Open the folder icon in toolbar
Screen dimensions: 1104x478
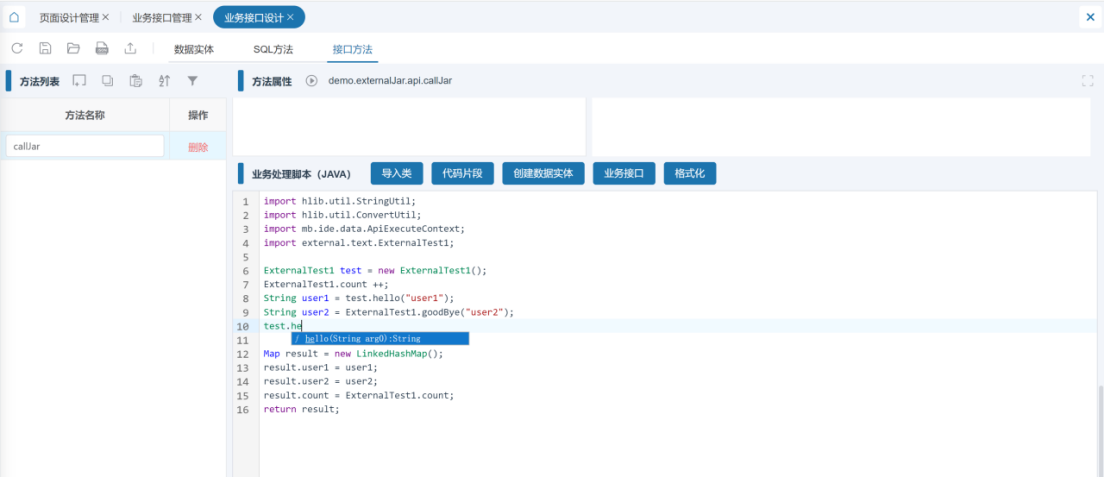[73, 48]
